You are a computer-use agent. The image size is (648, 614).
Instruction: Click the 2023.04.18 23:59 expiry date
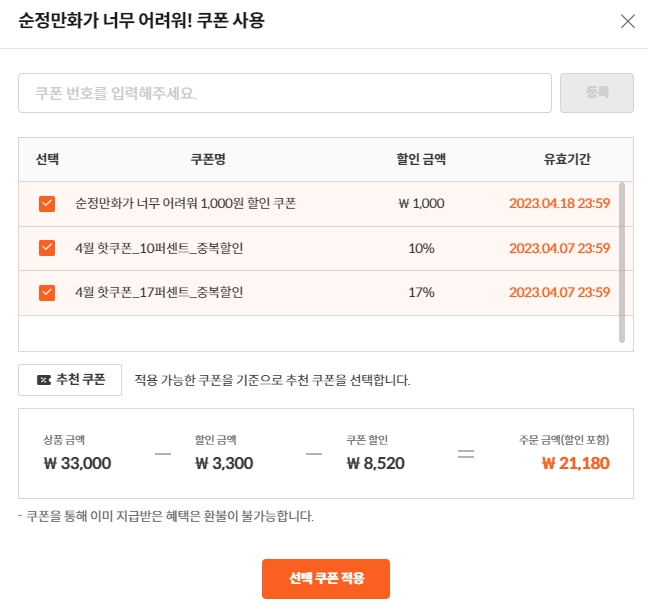pos(560,203)
